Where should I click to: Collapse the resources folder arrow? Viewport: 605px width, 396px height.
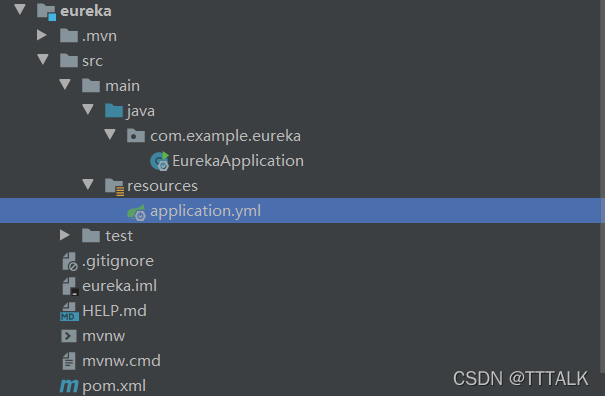pyautogui.click(x=88, y=184)
